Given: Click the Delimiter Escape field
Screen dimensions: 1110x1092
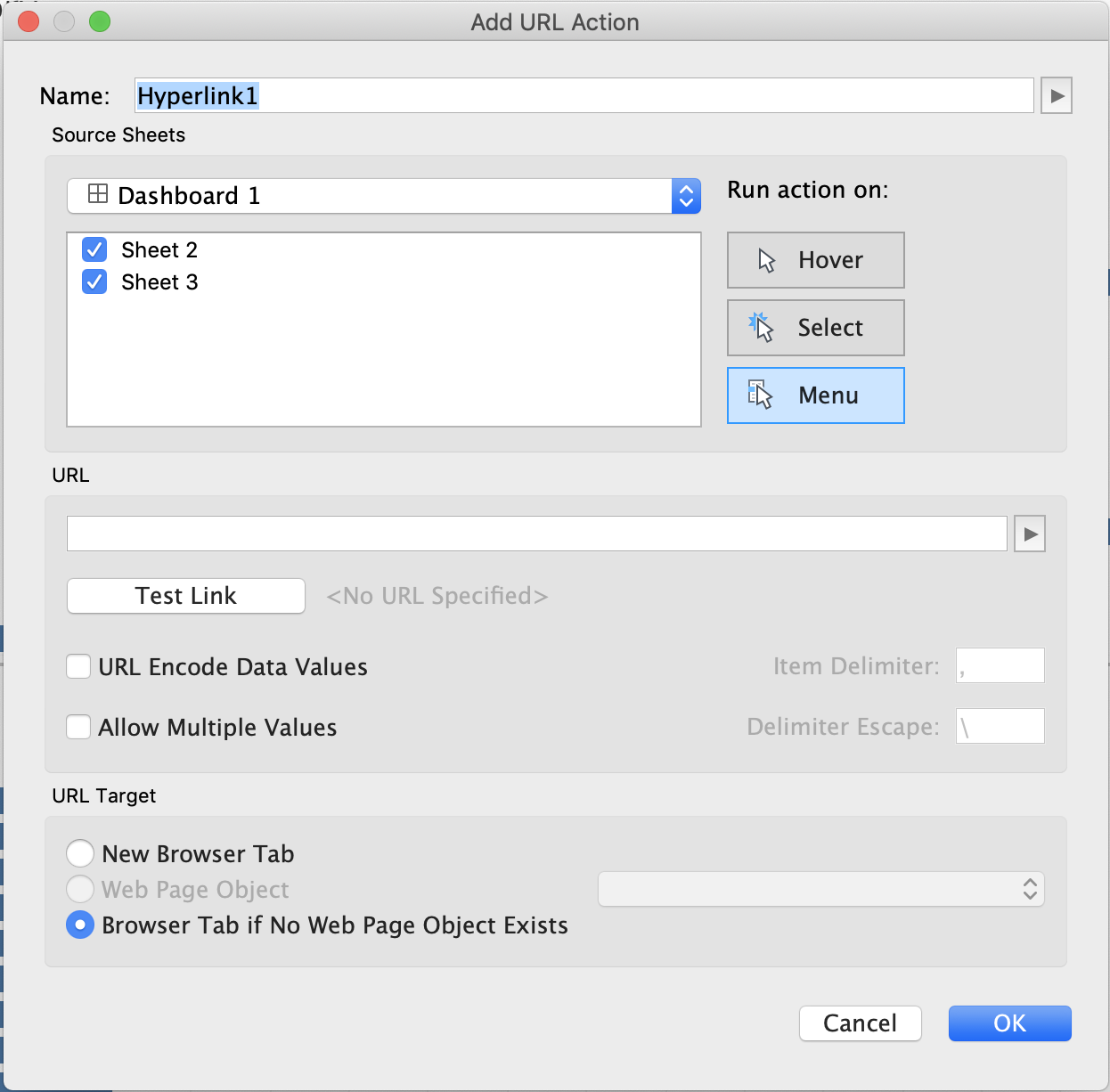Looking at the screenshot, I should [1000, 727].
